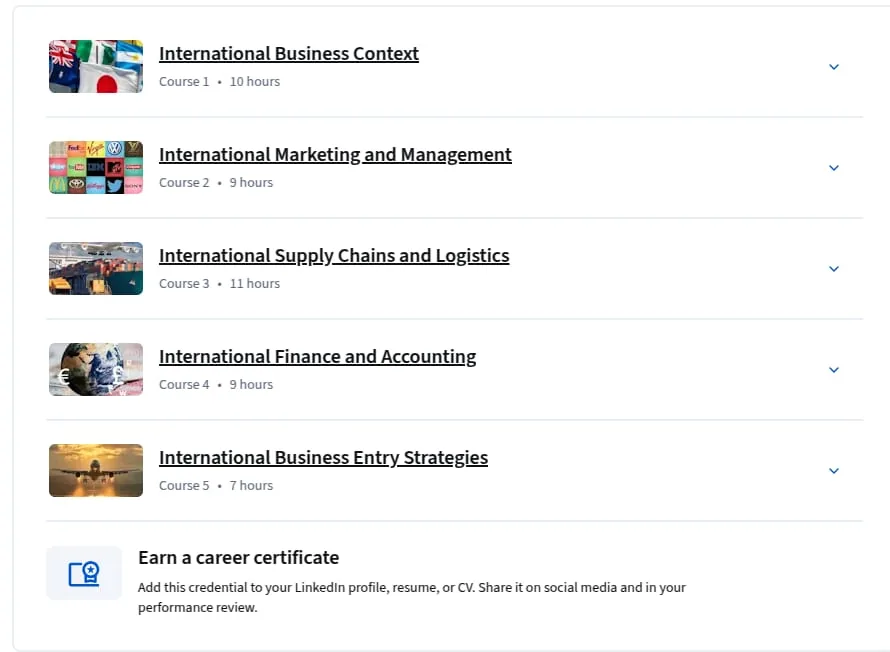Click the Course 3 11 hours label
Viewport: 890px width, 652px height.
click(220, 284)
